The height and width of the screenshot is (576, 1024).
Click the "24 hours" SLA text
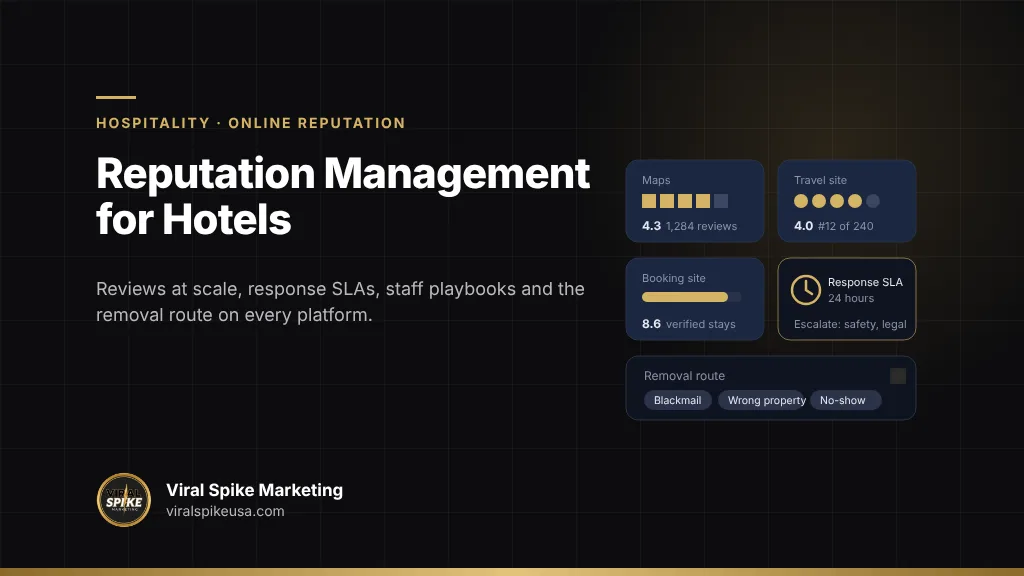click(x=851, y=298)
